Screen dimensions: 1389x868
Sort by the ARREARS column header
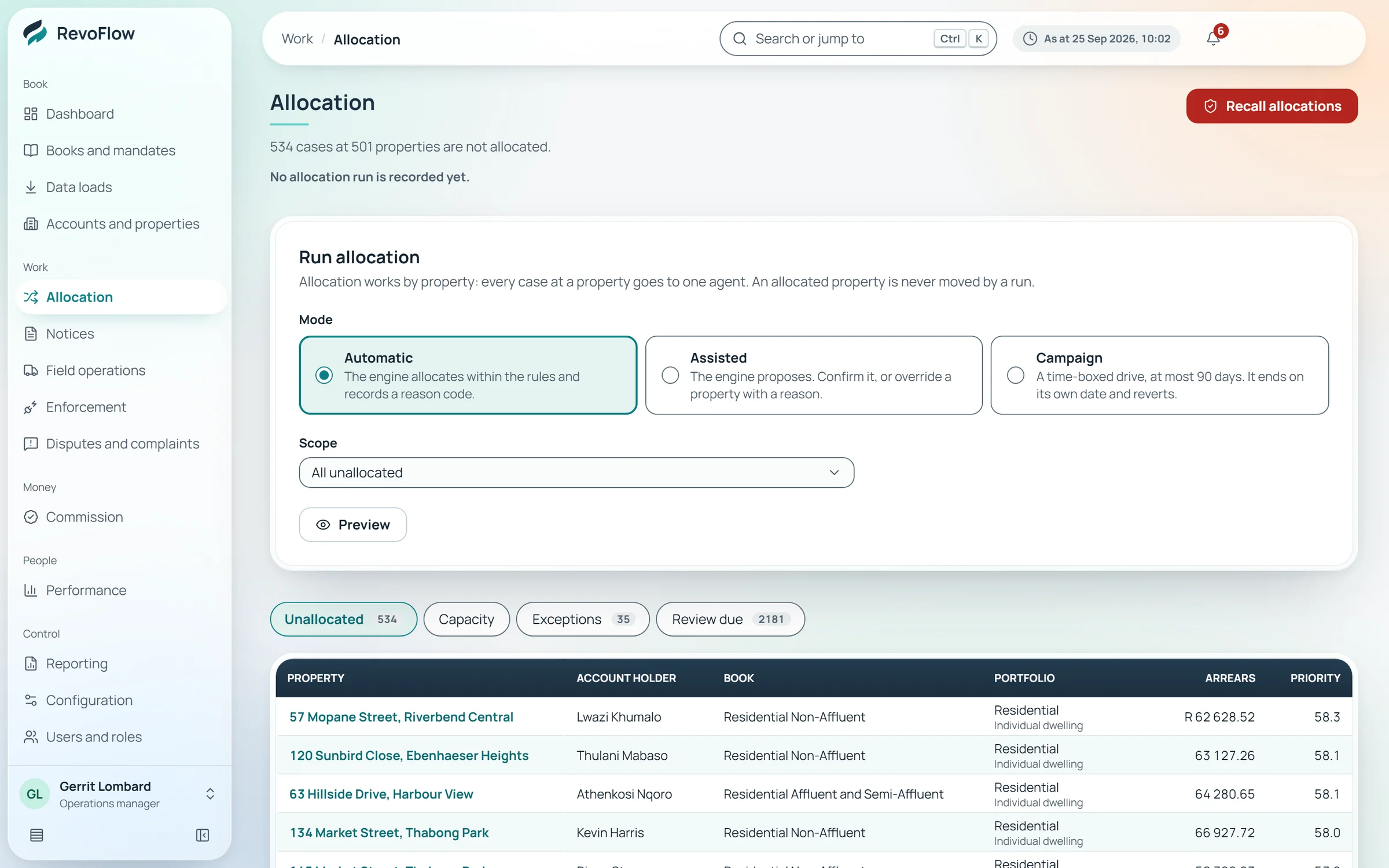pyautogui.click(x=1230, y=678)
